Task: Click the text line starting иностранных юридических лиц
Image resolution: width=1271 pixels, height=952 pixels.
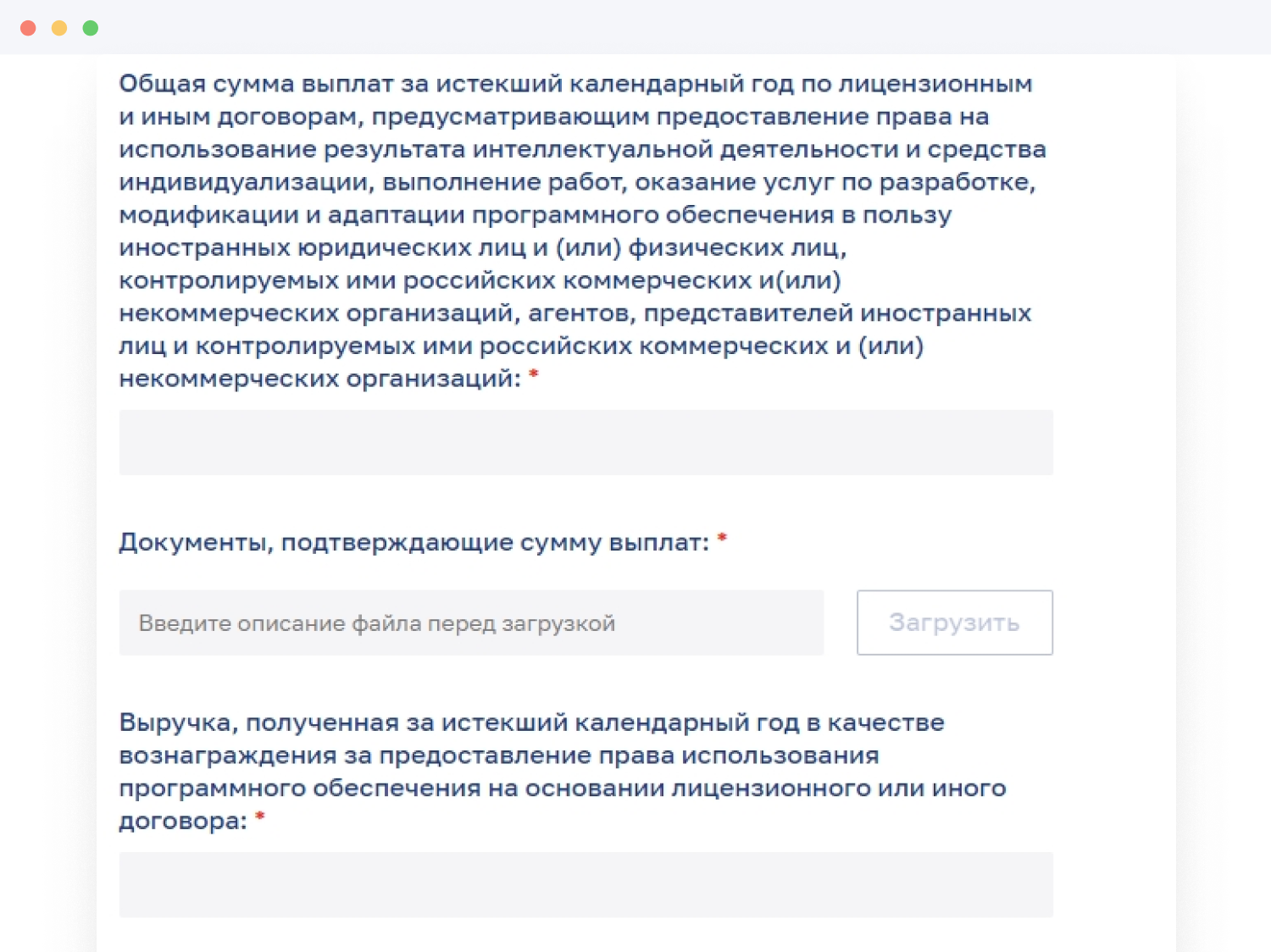Action: click(482, 247)
